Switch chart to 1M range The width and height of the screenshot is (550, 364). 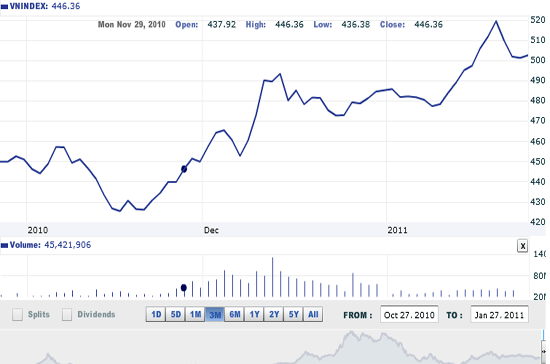click(x=195, y=314)
